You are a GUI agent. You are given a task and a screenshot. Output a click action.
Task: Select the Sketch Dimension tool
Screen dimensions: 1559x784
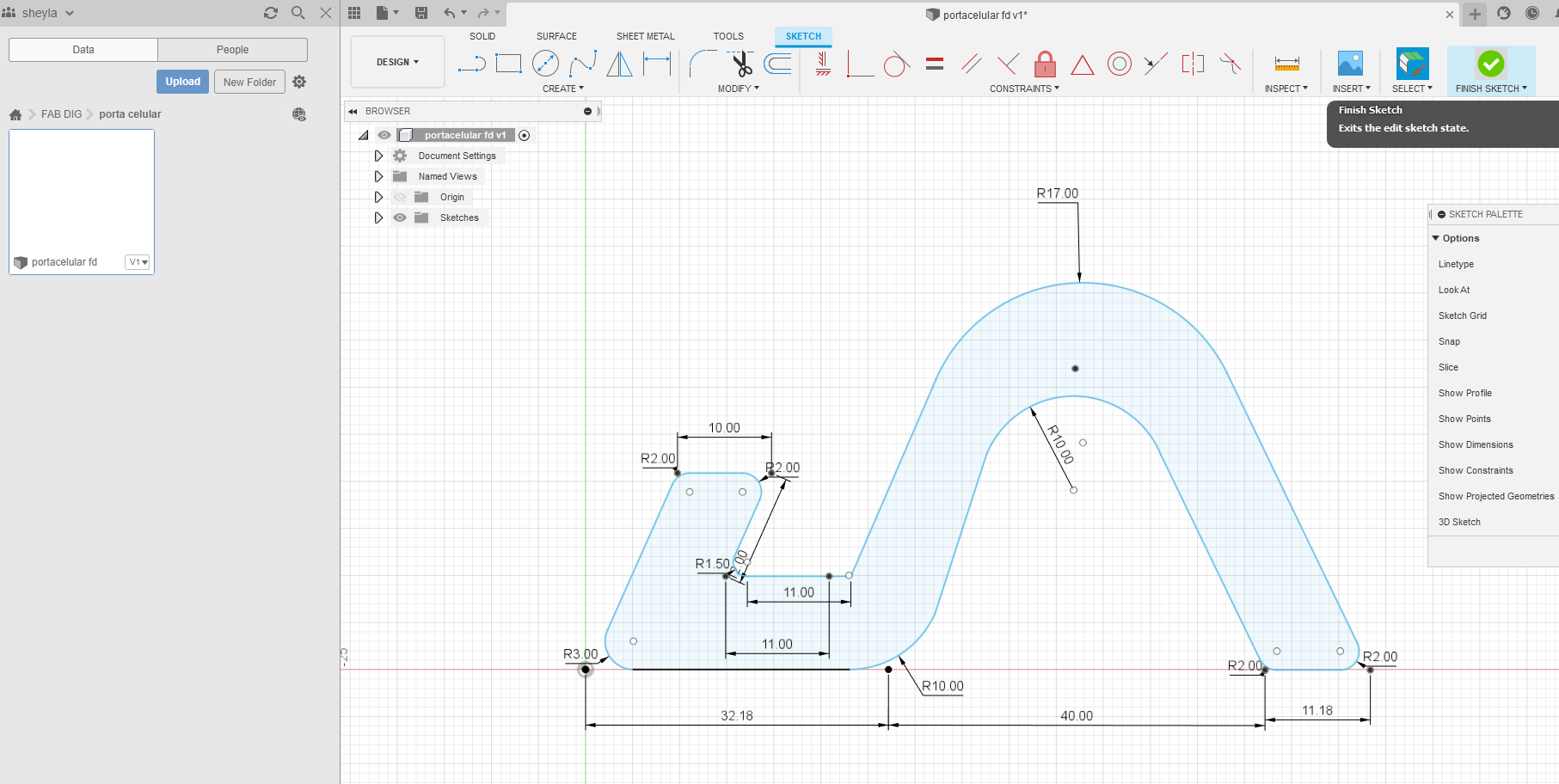tap(657, 64)
